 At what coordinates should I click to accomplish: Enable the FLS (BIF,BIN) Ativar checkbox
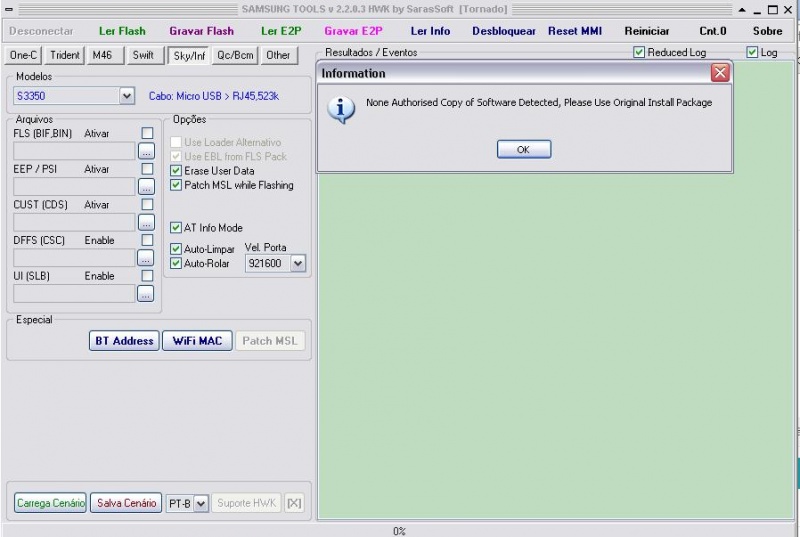pyautogui.click(x=147, y=133)
